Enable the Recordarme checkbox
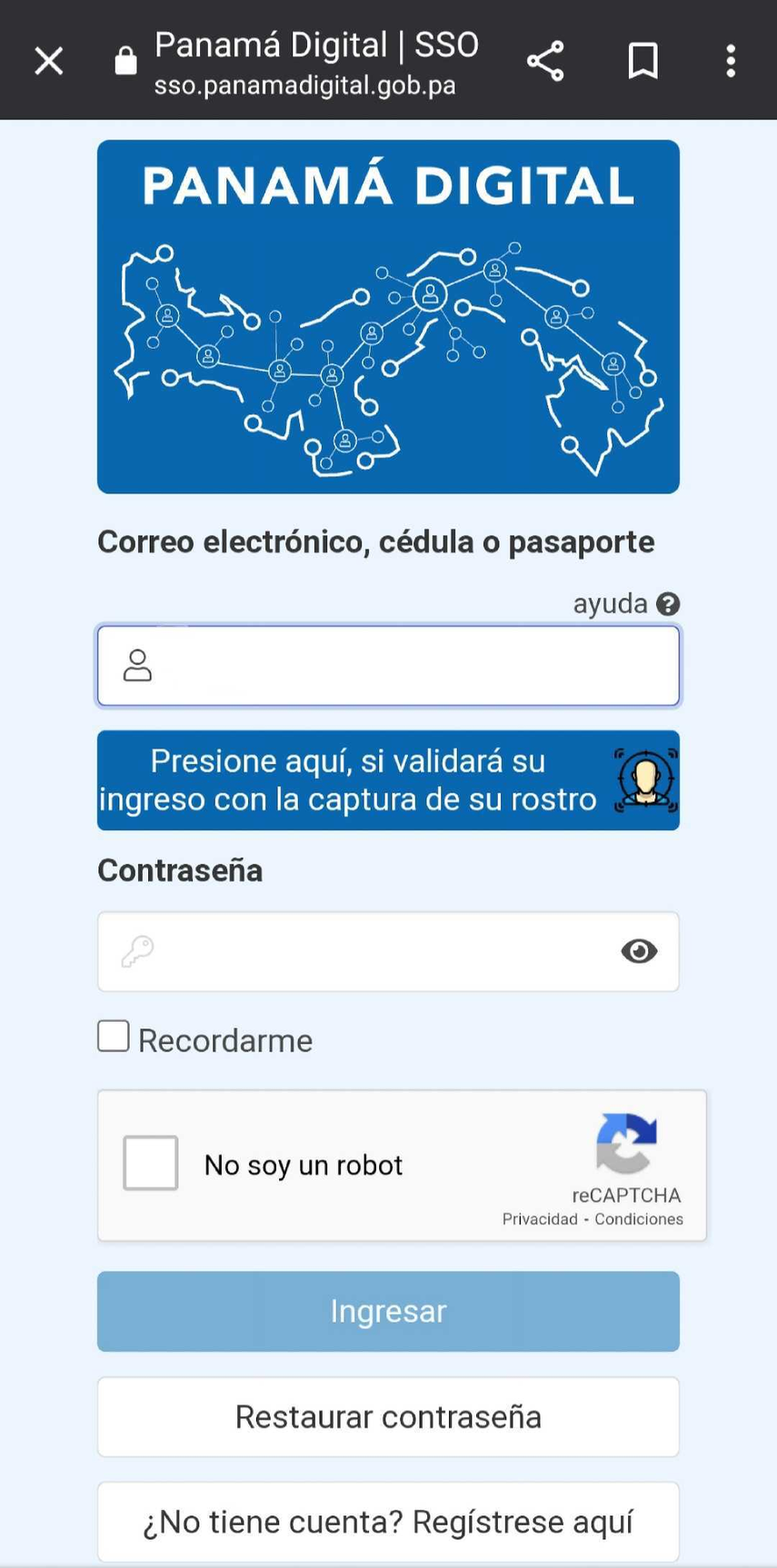 click(112, 1035)
